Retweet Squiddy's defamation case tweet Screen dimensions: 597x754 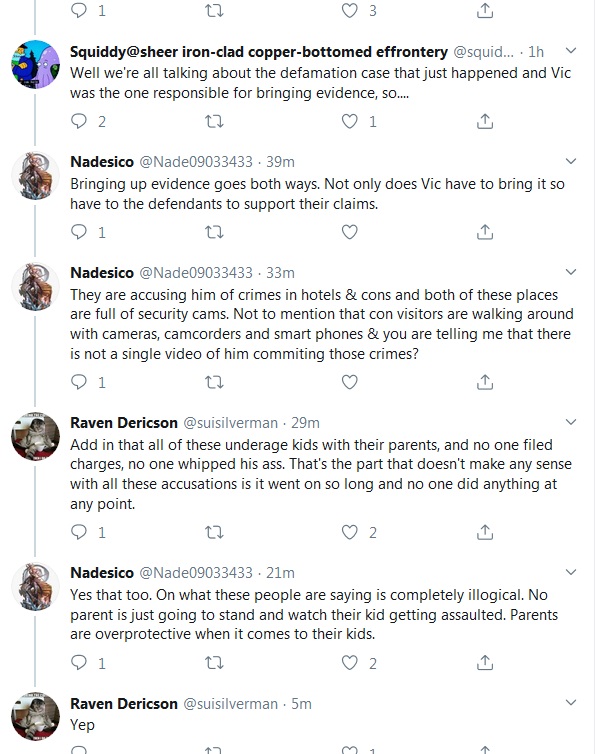(x=214, y=121)
